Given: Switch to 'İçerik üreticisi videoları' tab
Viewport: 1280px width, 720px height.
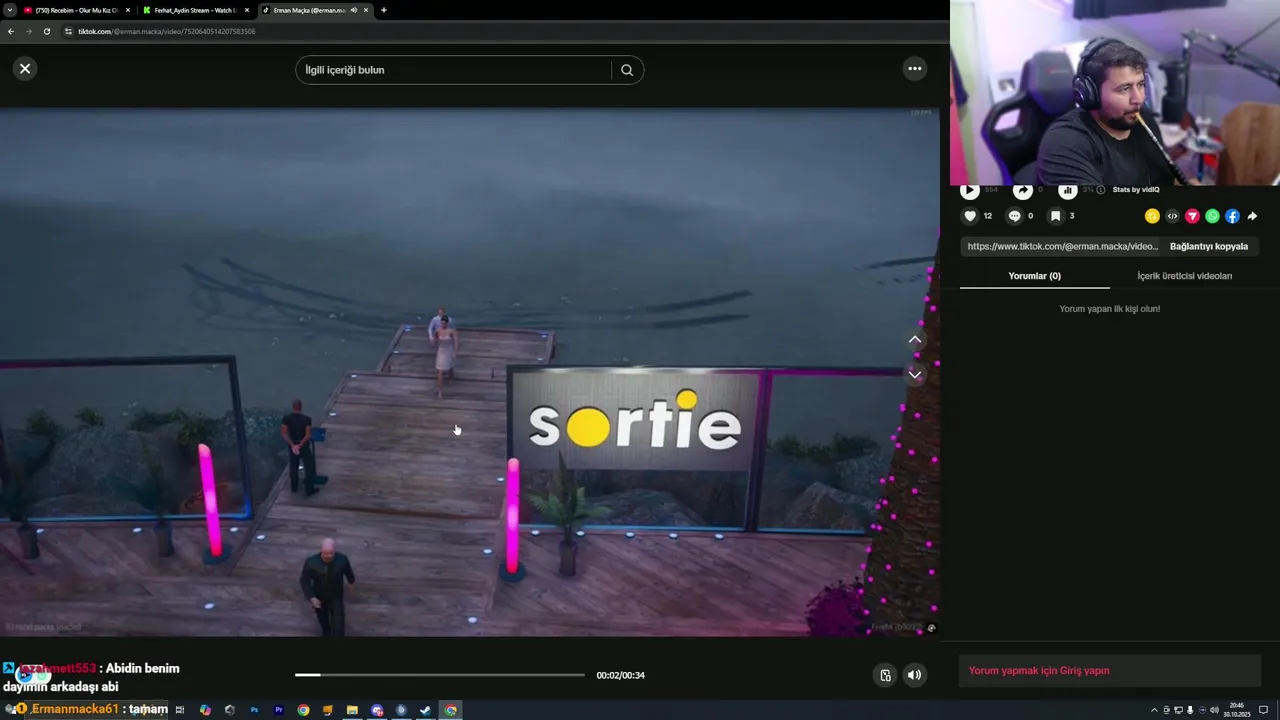Looking at the screenshot, I should click(1184, 276).
